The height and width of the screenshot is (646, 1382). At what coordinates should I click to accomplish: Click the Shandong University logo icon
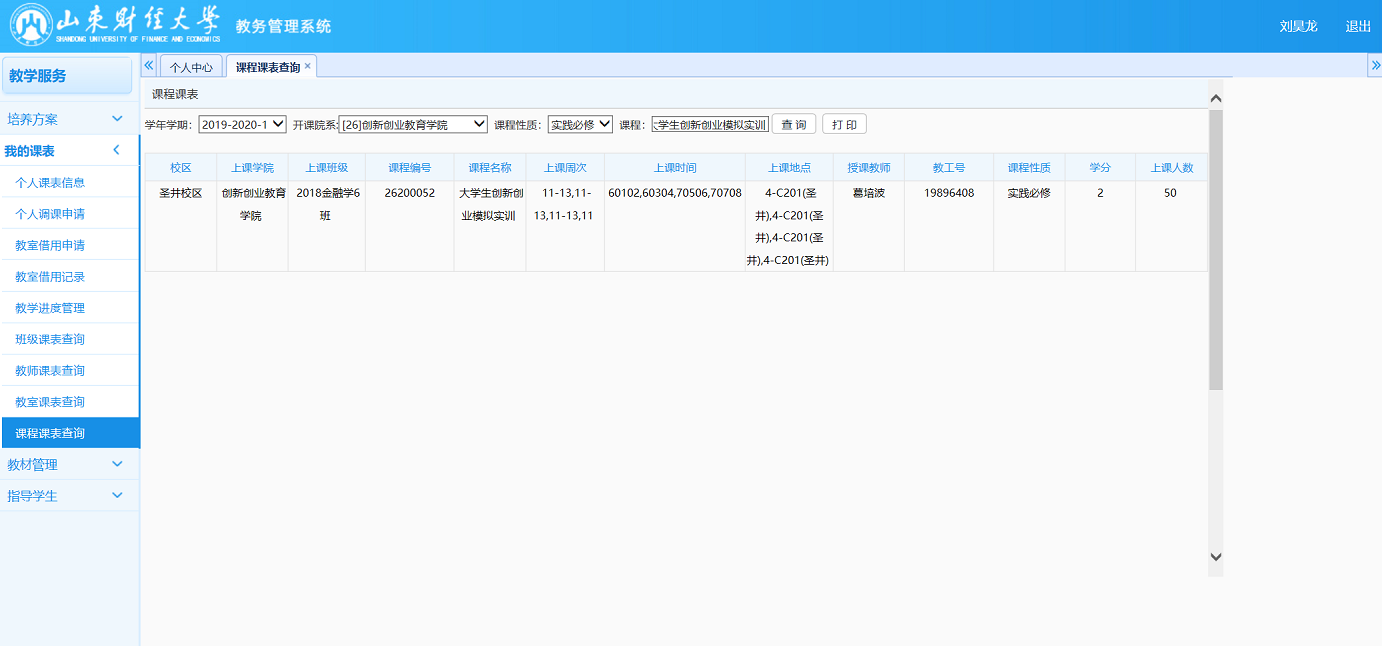coord(30,26)
